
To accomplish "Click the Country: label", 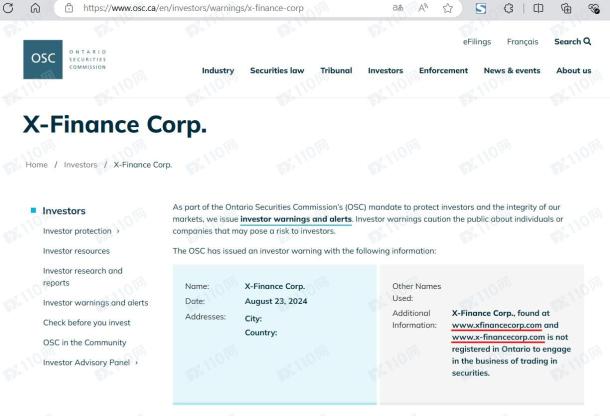I will click(261, 333).
